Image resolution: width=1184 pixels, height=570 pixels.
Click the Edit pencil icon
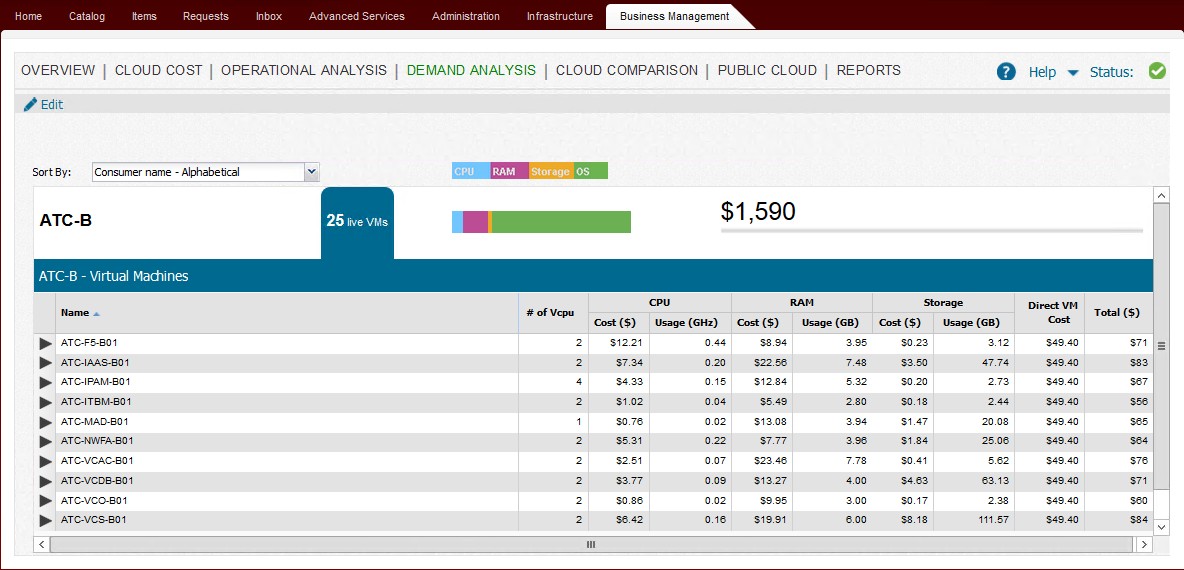(30, 104)
